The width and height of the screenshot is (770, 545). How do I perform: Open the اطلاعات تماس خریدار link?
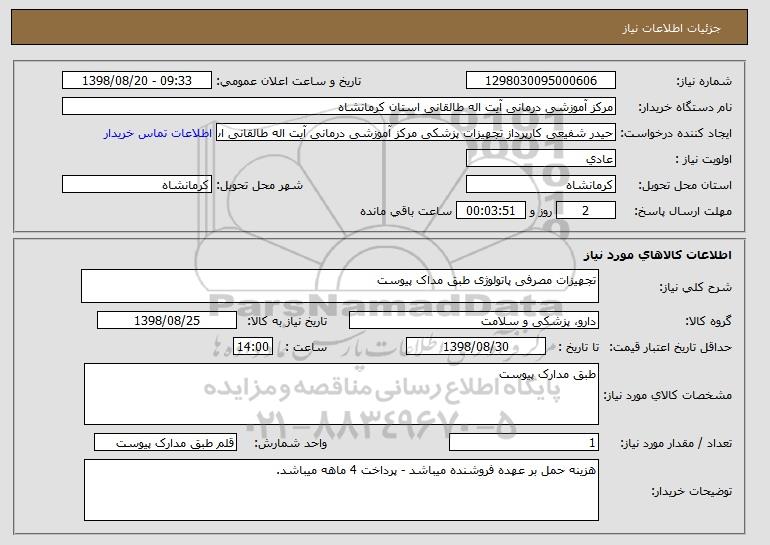click(158, 134)
